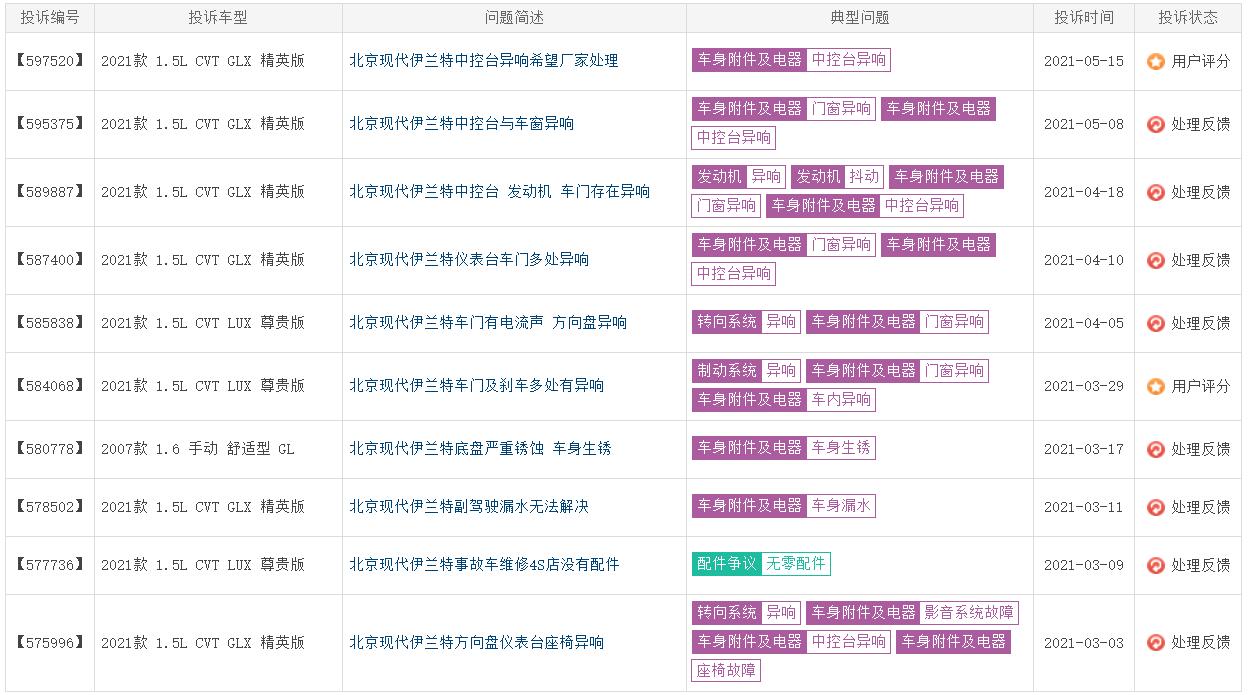Click the status icon in row 587400
The height and width of the screenshot is (695, 1250).
coord(1155,261)
